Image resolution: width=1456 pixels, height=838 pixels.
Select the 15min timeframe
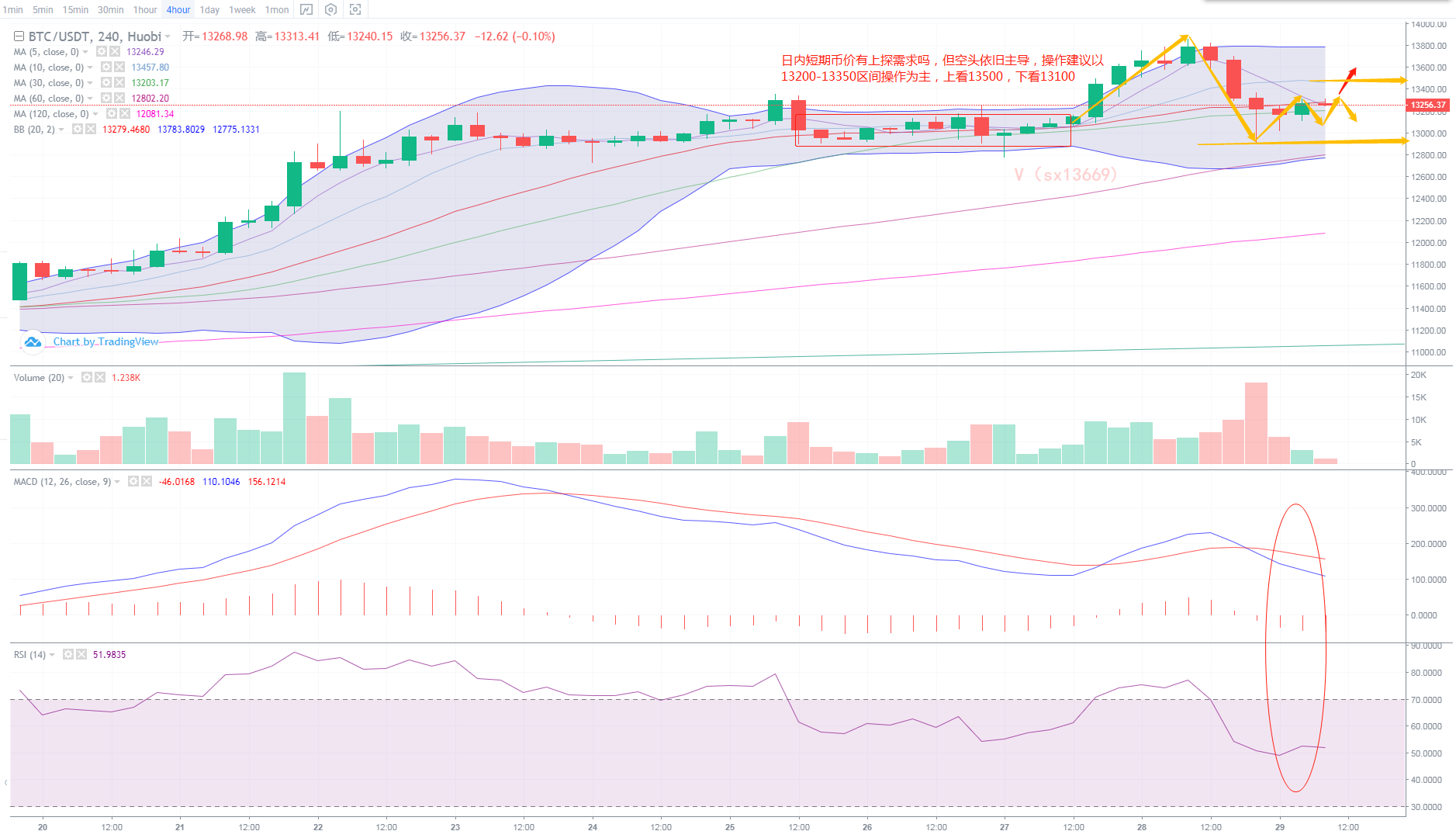click(75, 10)
